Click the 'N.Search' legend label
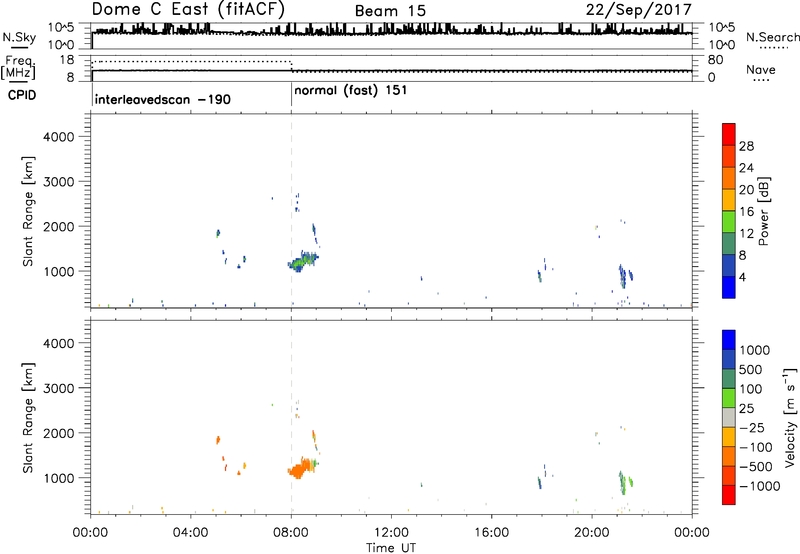 pyautogui.click(x=772, y=37)
